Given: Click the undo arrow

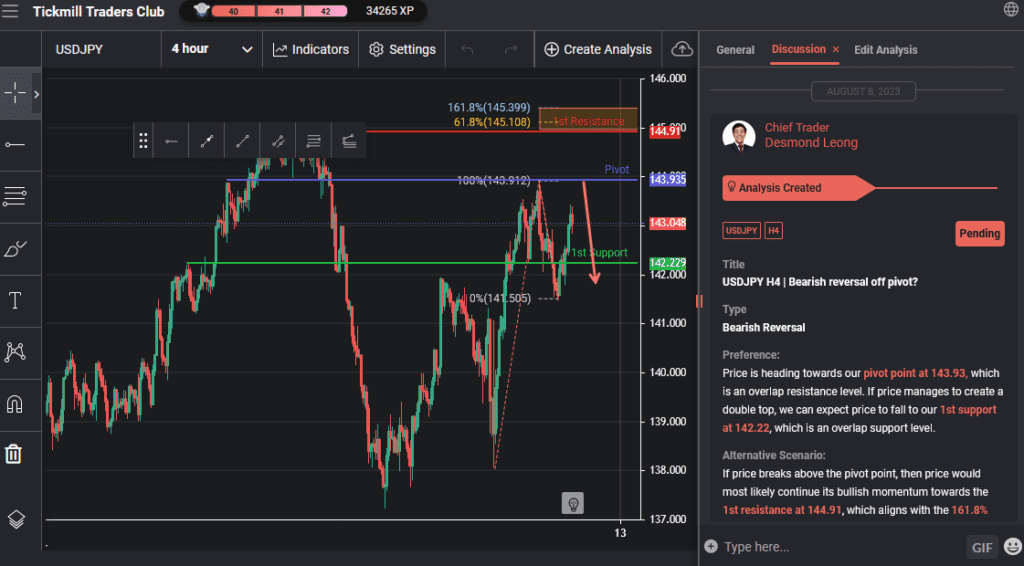Looking at the screenshot, I should (x=467, y=49).
